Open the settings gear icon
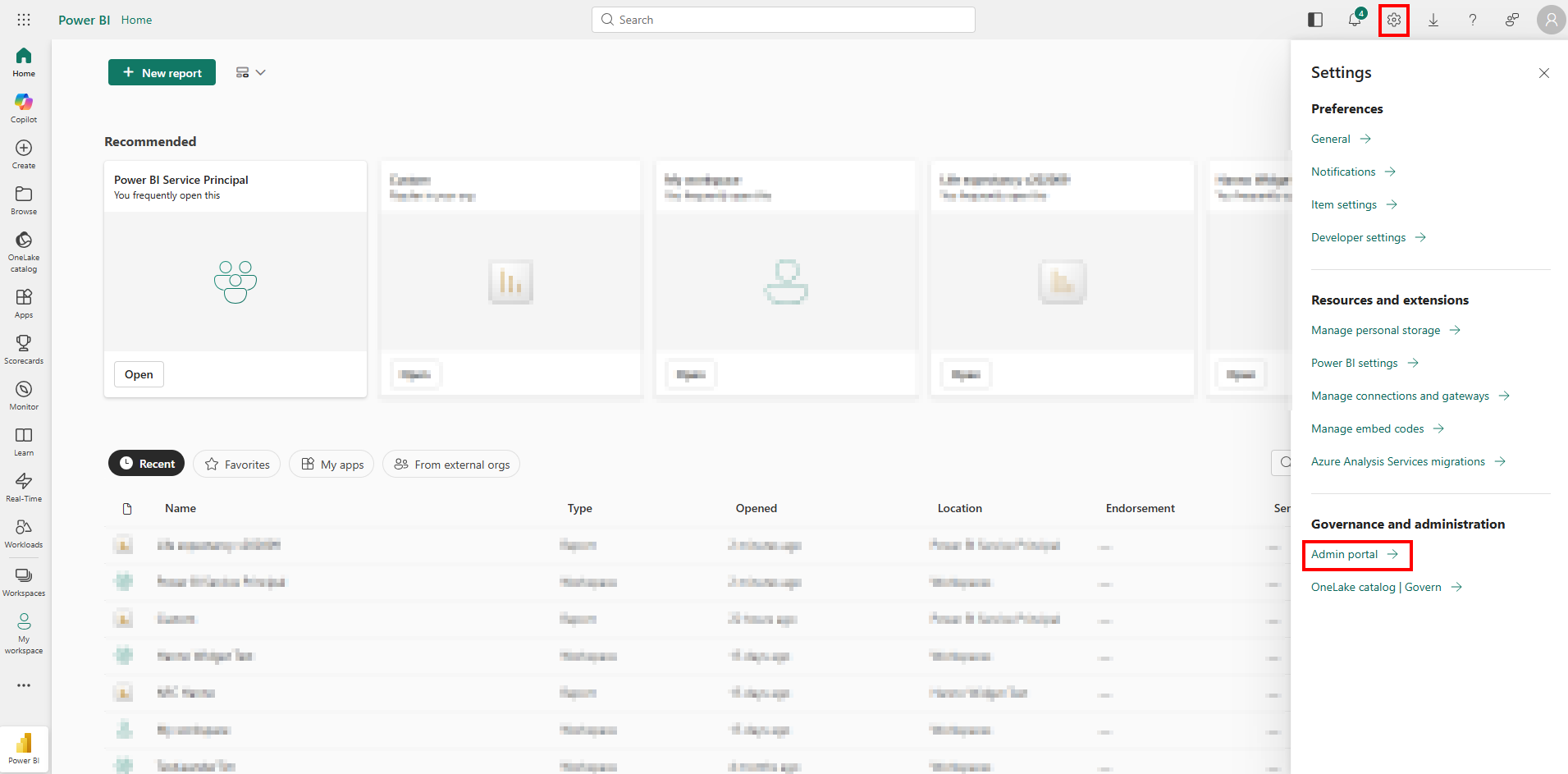The image size is (1568, 774). [x=1394, y=20]
